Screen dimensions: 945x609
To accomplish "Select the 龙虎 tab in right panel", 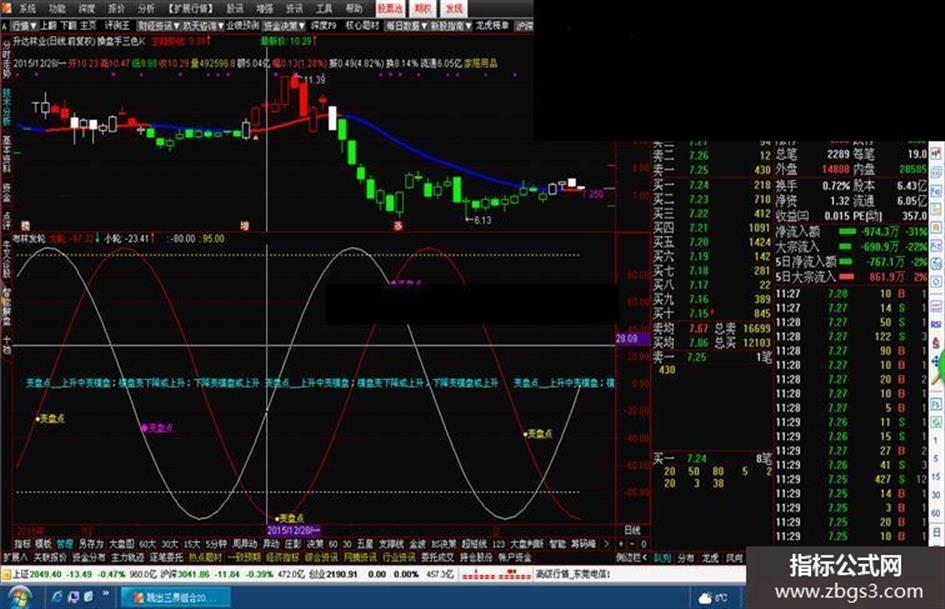I will 710,558.
